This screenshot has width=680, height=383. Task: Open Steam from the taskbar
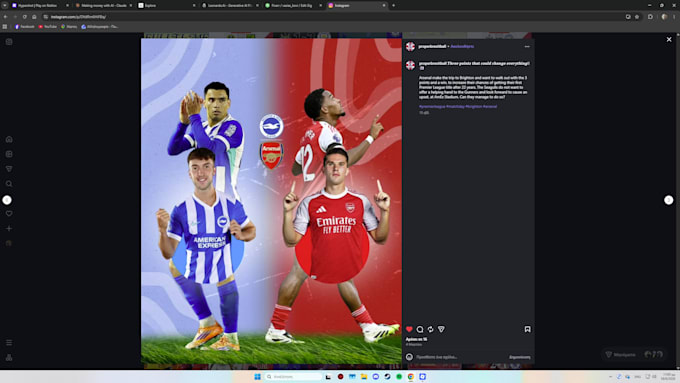[387, 376]
